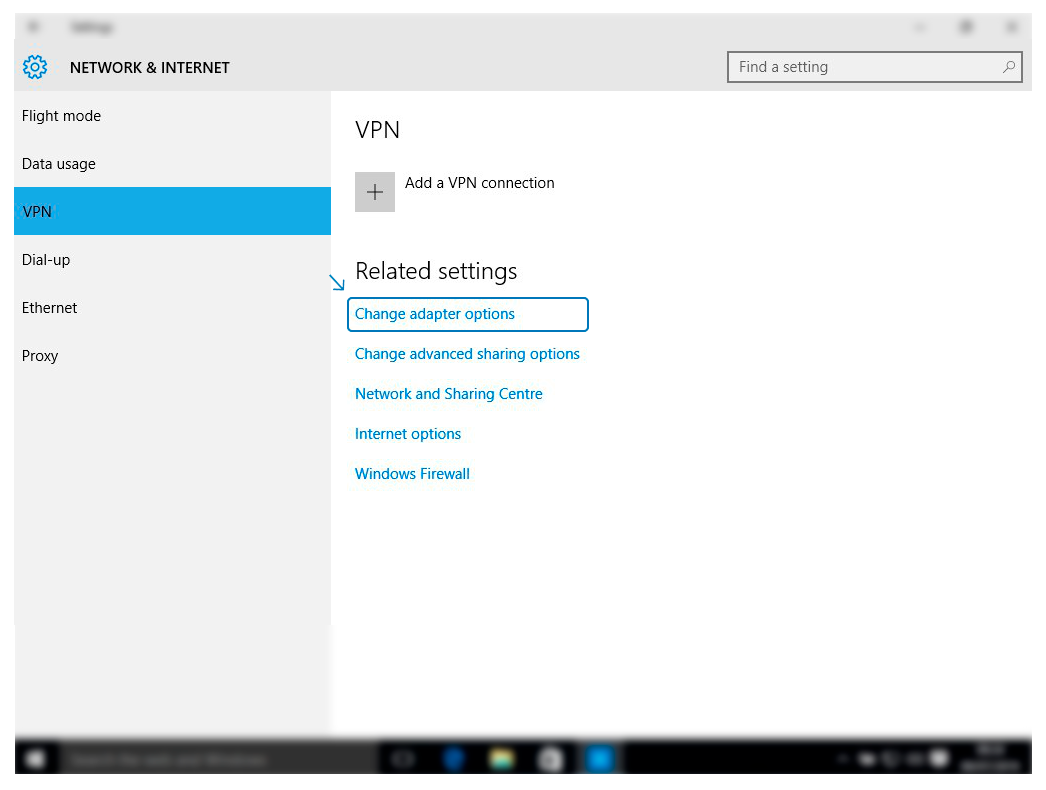Click the search magnifier icon

[1009, 67]
